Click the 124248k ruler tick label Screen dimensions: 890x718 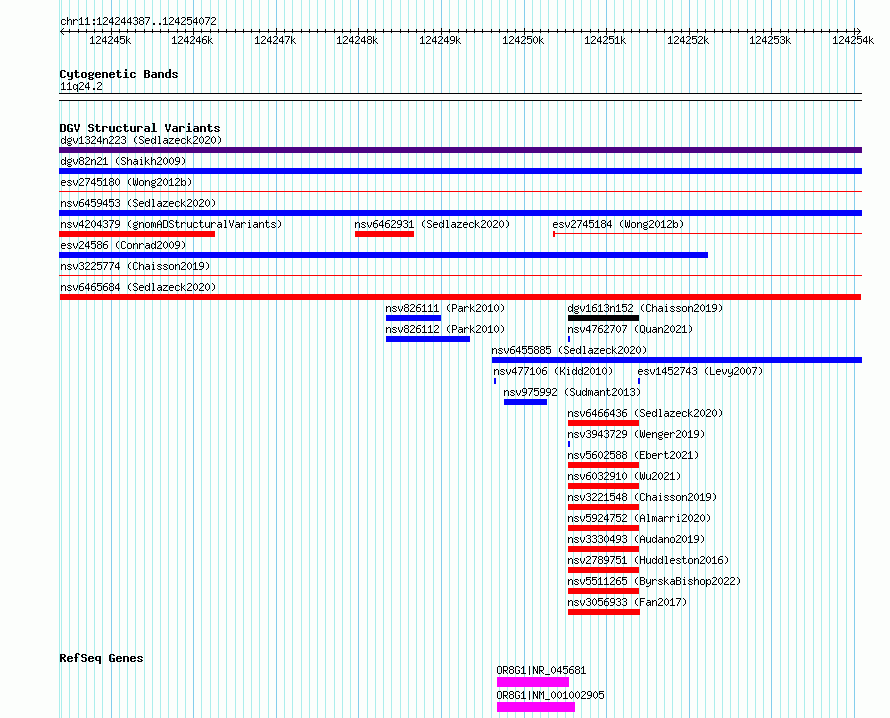coord(358,40)
